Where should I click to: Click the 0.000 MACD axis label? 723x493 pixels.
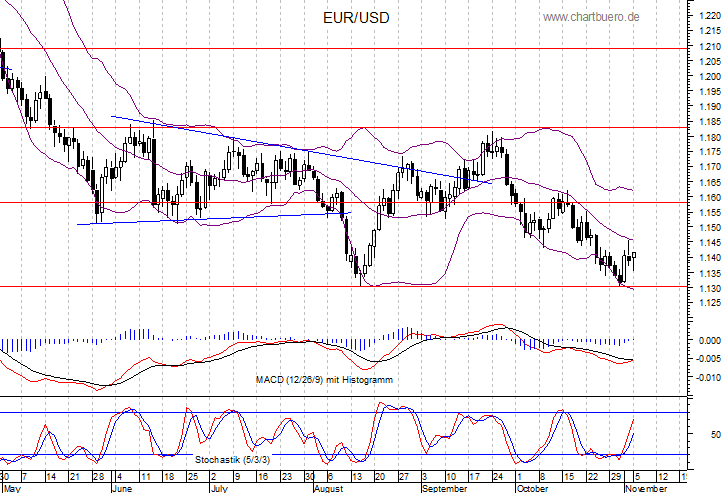coord(707,341)
